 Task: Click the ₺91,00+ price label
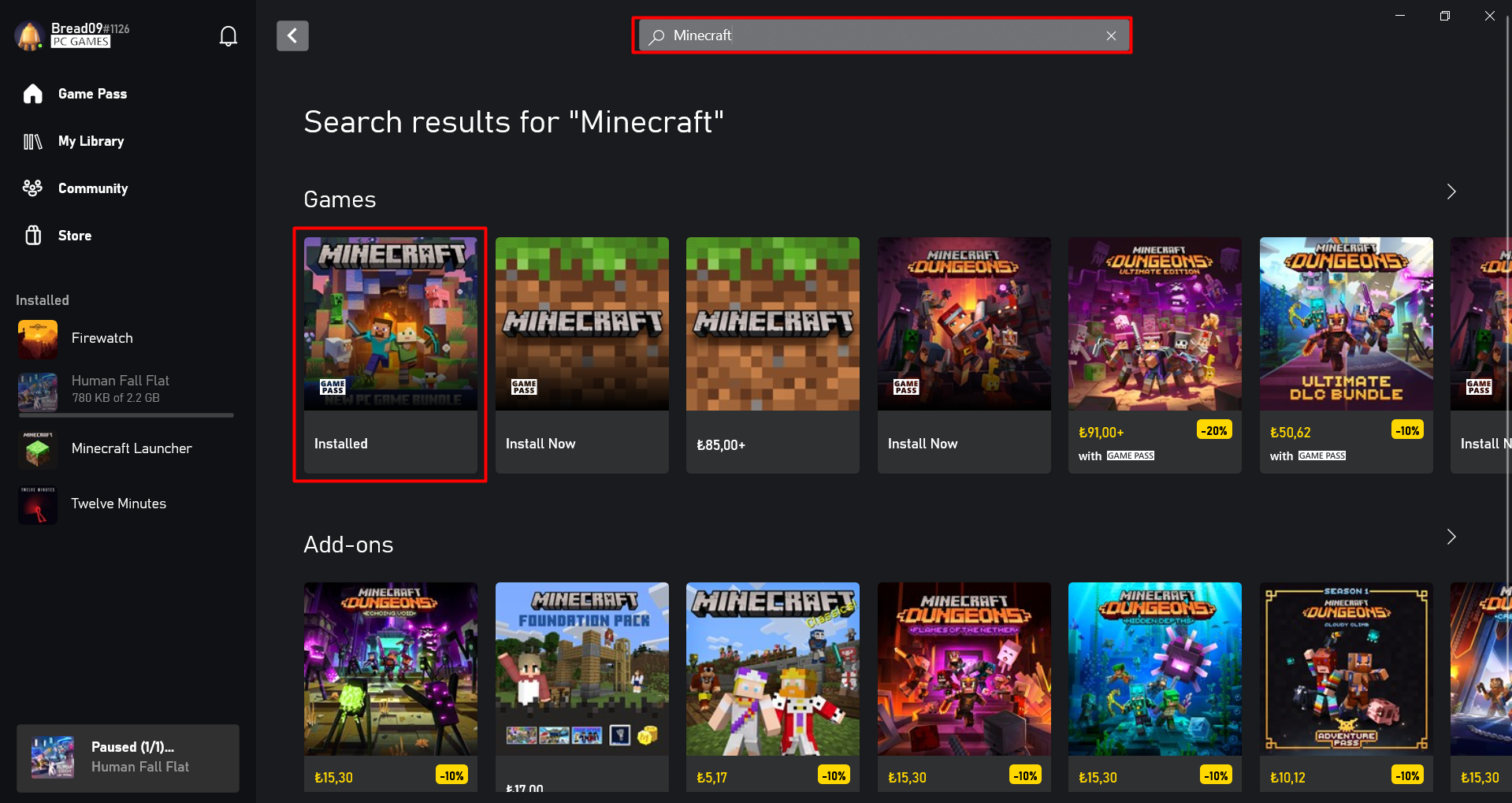tap(1101, 433)
